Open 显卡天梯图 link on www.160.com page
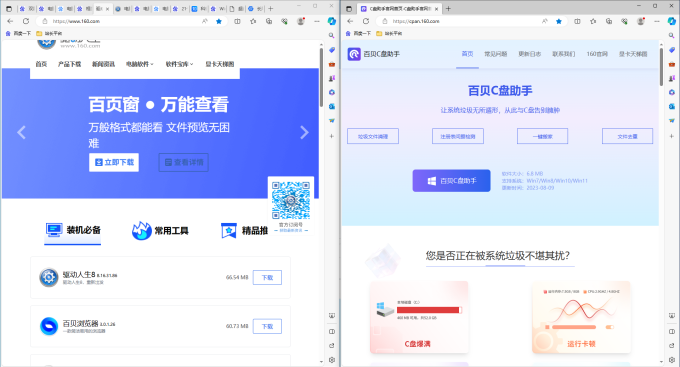680x367 pixels. pyautogui.click(x=219, y=64)
